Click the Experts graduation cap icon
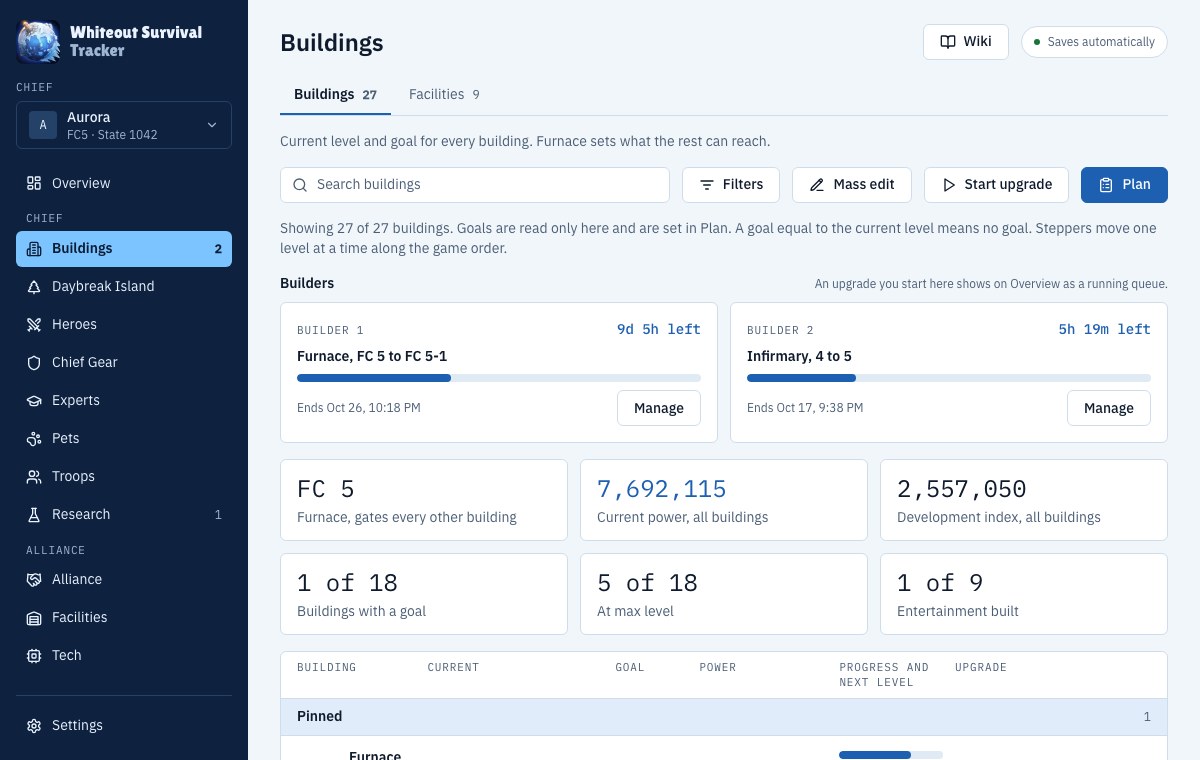 pos(34,401)
